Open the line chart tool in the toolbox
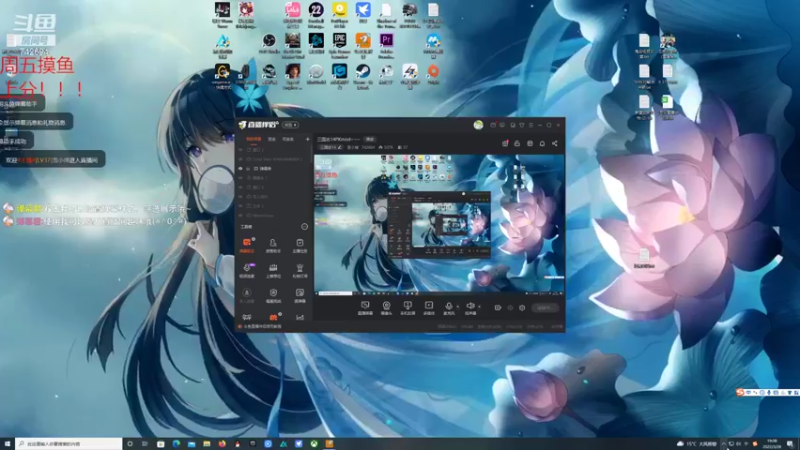Screen dimensions: 800x450 coord(299,317)
